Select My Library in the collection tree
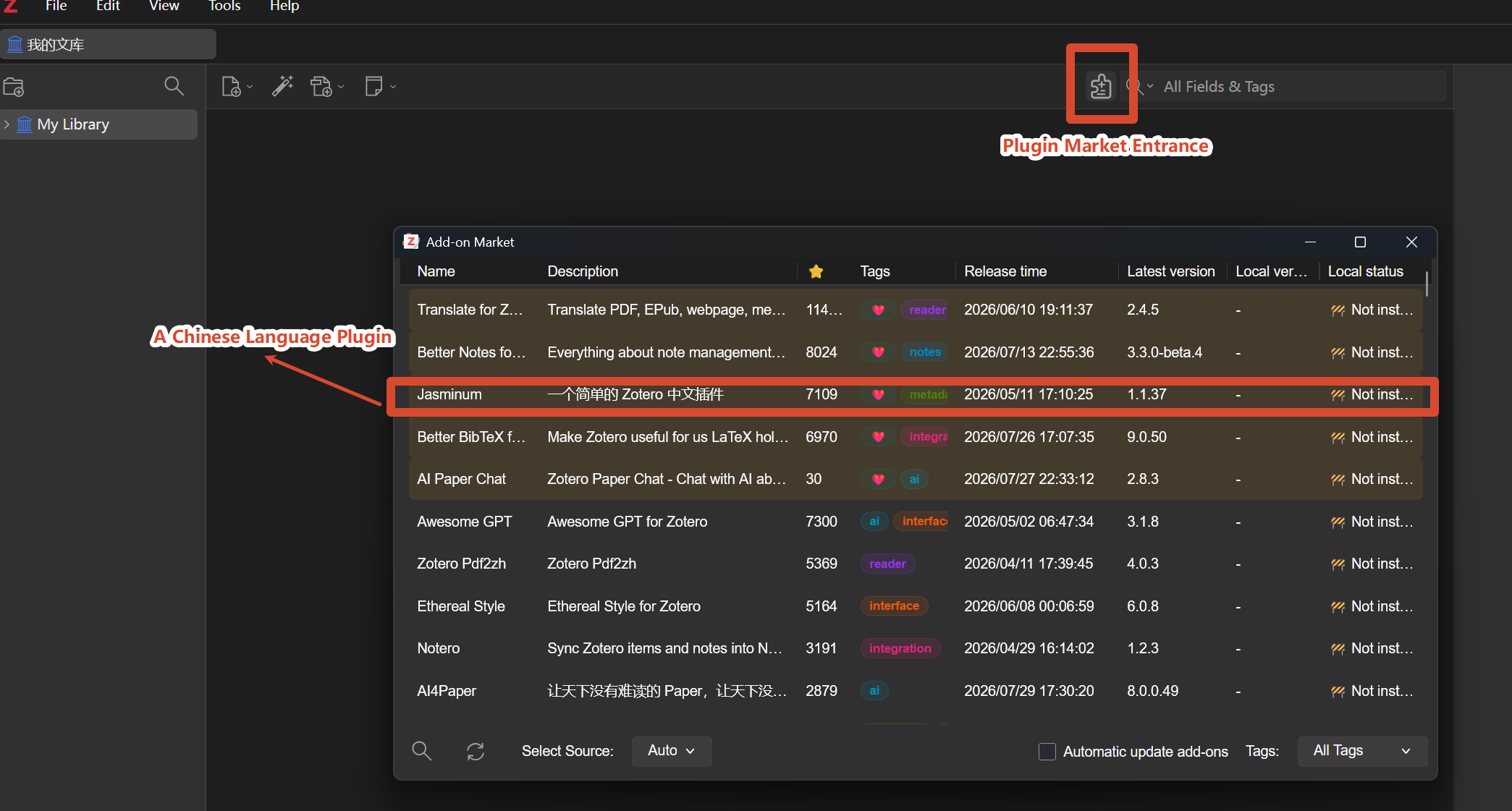 tap(98, 124)
